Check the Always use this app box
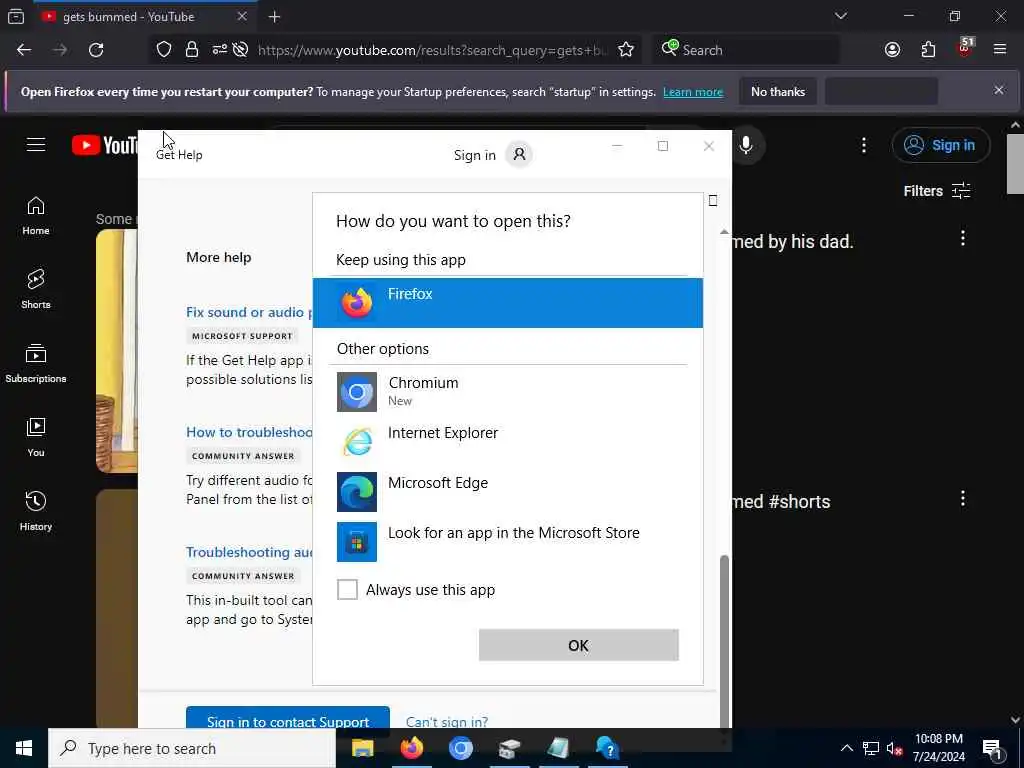 347,589
